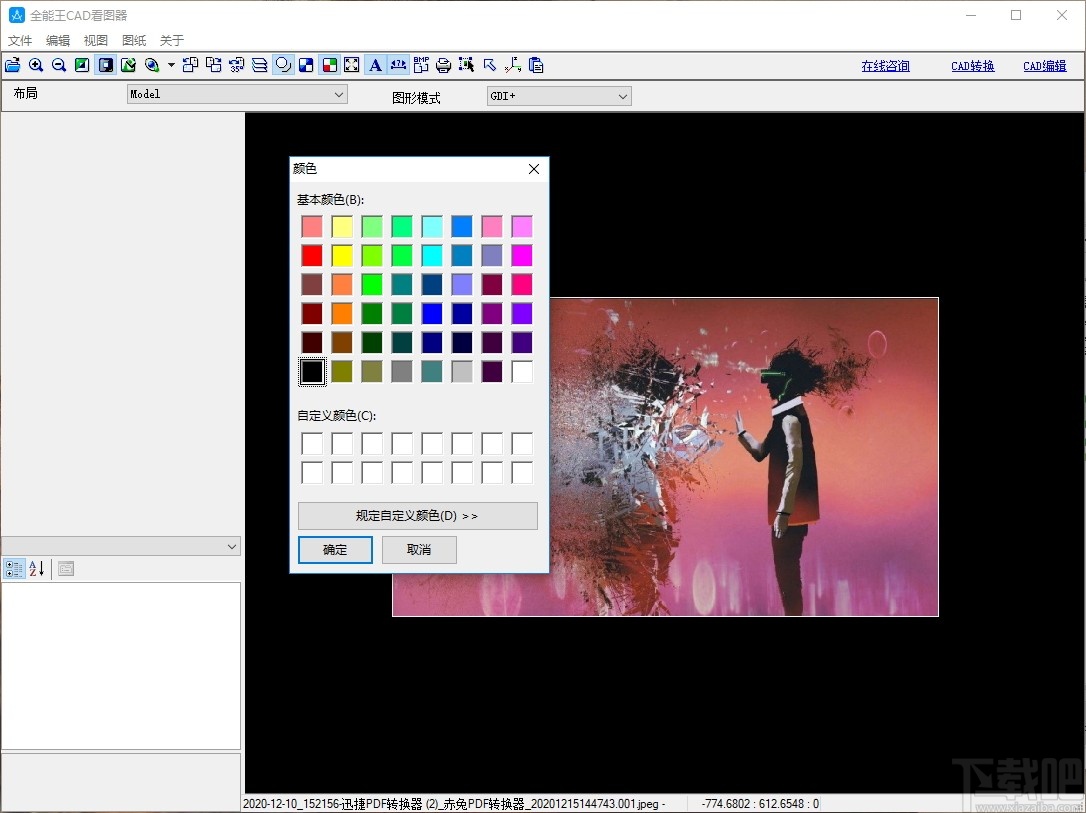This screenshot has width=1086, height=813.
Task: Toggle the categorized view button in property panel
Action: click(x=14, y=569)
